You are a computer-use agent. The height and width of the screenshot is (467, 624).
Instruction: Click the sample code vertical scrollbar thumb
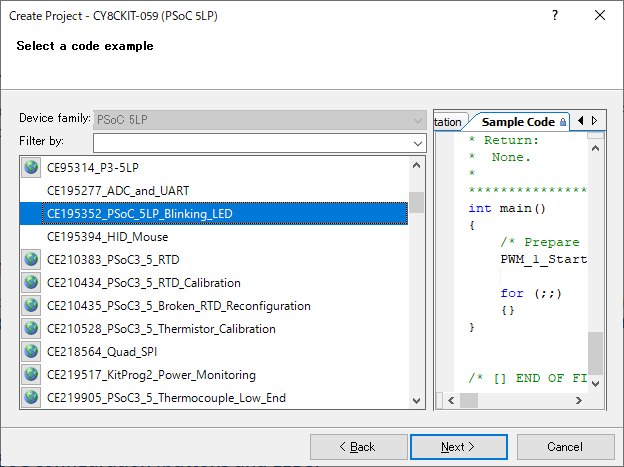[x=596, y=353]
